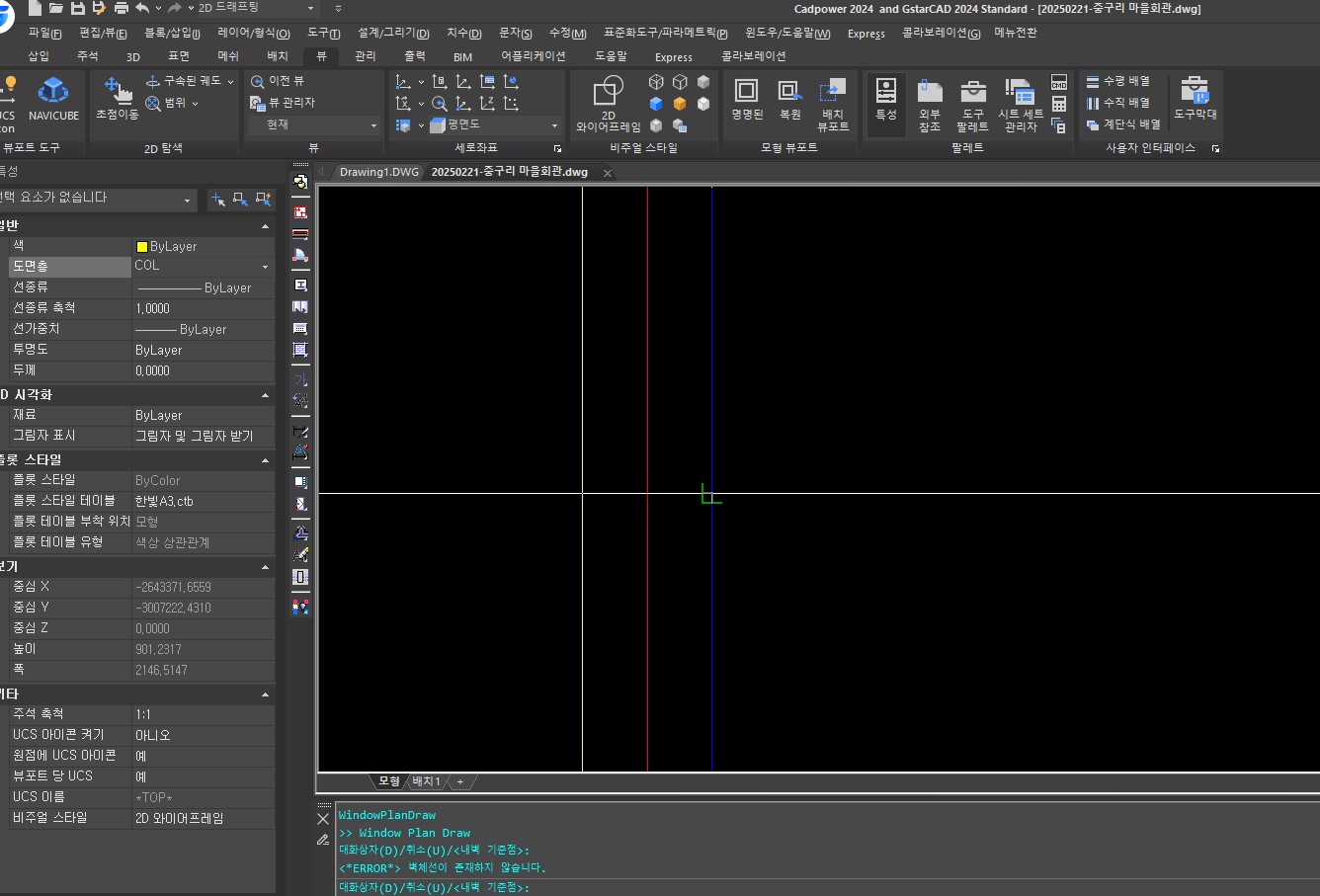Click the 배치 뷰포트 icon

pos(833,105)
